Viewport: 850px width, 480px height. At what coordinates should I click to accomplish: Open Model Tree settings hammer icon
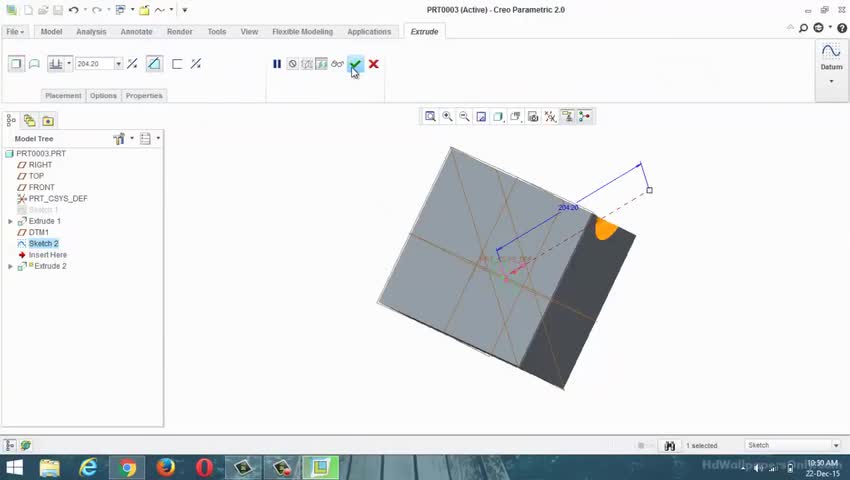coord(119,139)
